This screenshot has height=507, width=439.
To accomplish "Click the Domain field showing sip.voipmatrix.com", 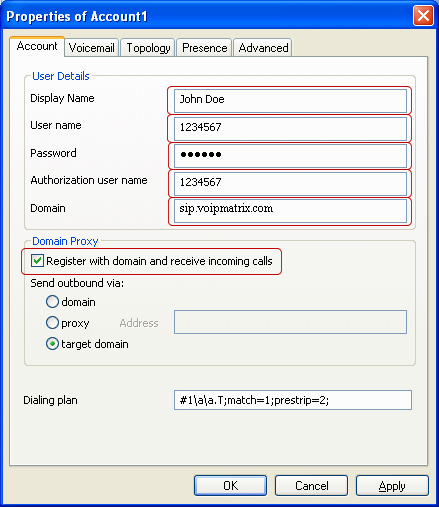I will tap(290, 211).
